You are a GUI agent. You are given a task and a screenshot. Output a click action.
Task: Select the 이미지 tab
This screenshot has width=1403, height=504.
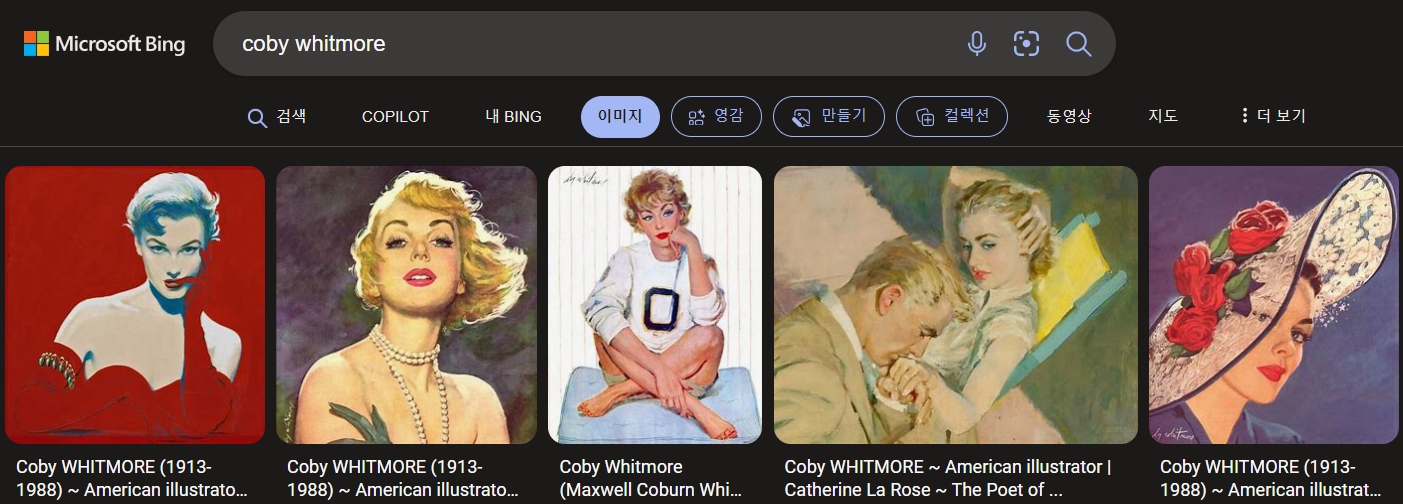coord(620,116)
